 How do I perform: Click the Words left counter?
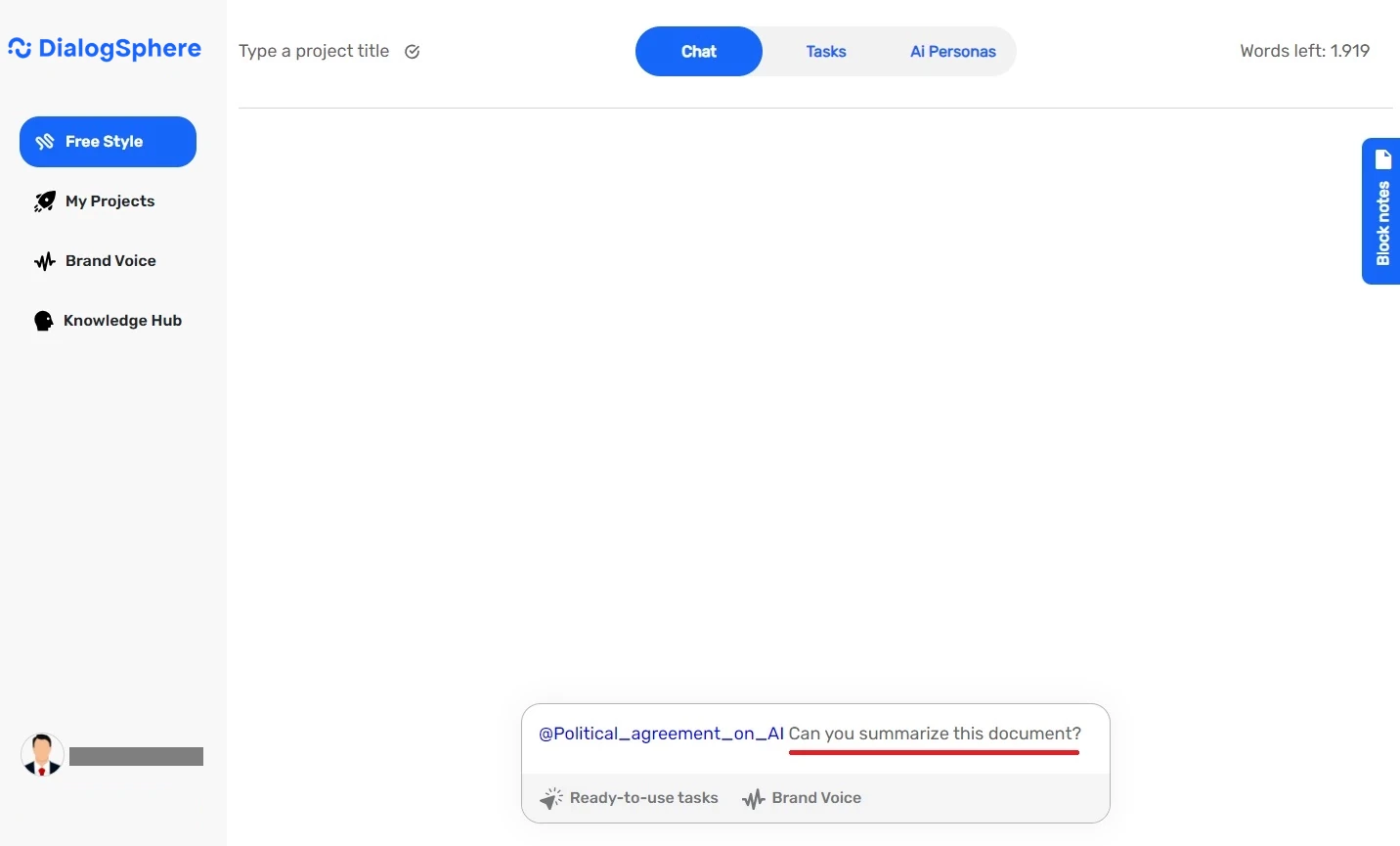point(1304,51)
